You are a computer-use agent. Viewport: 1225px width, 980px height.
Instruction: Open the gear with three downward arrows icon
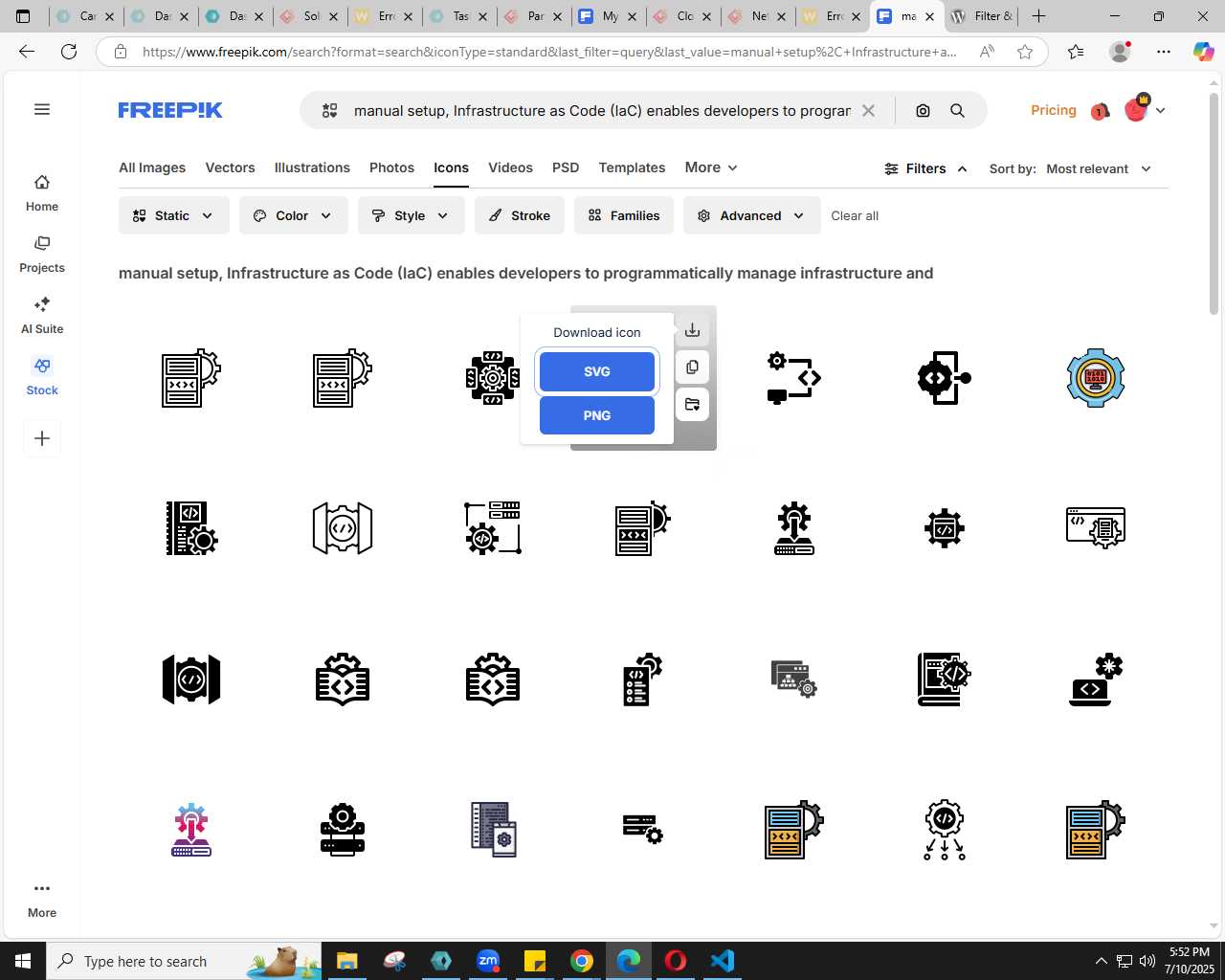[945, 830]
